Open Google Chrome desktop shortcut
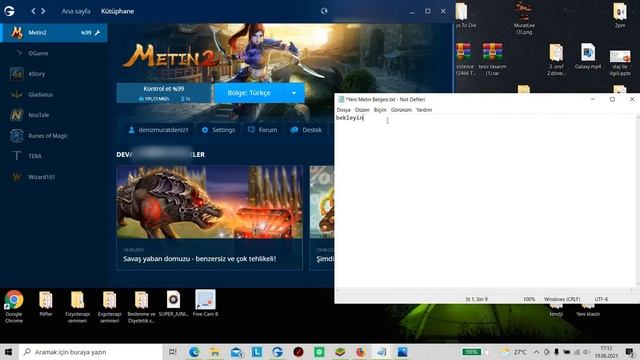 point(14,307)
